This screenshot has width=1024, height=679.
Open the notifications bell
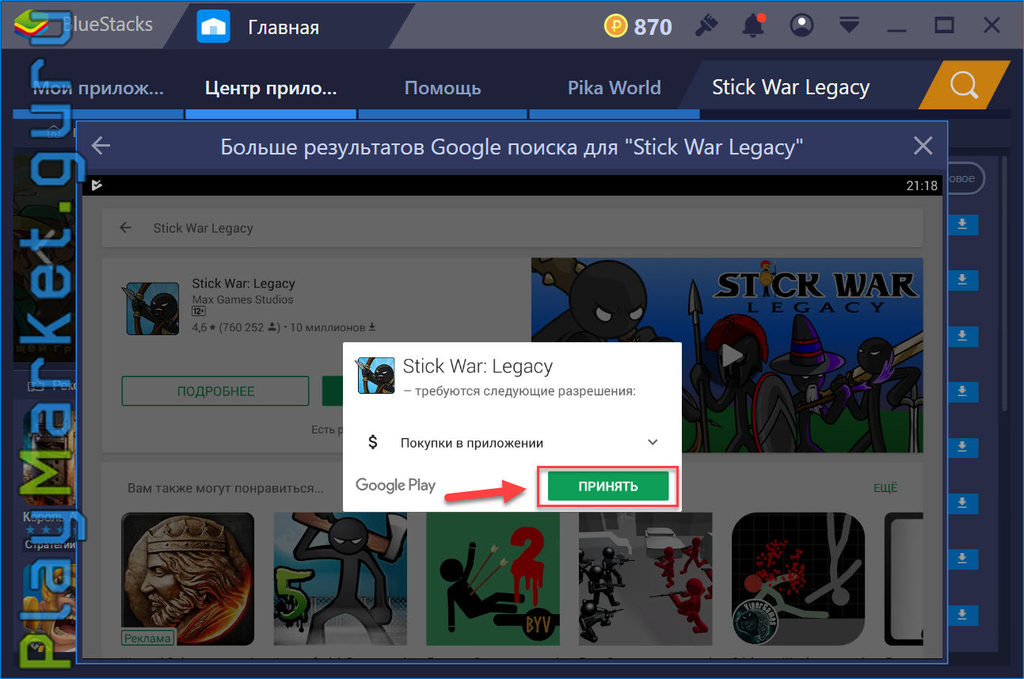(753, 25)
